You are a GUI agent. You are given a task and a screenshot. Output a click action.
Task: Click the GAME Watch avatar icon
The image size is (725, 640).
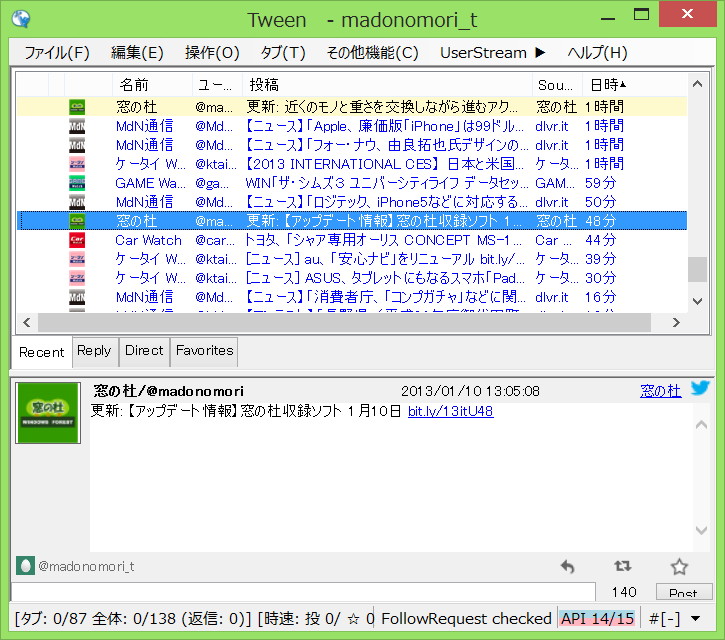tap(77, 183)
